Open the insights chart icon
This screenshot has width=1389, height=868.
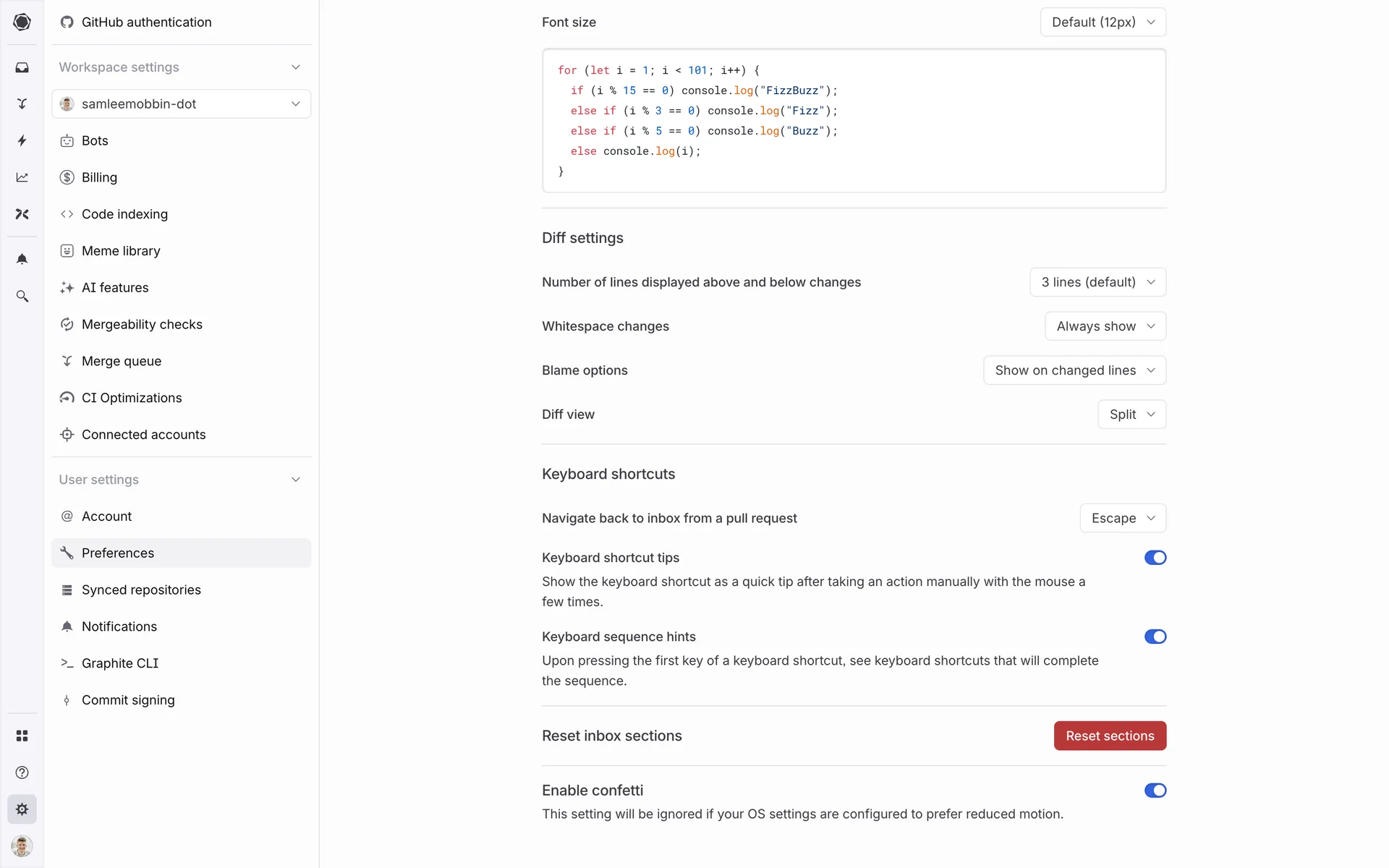pos(22,177)
